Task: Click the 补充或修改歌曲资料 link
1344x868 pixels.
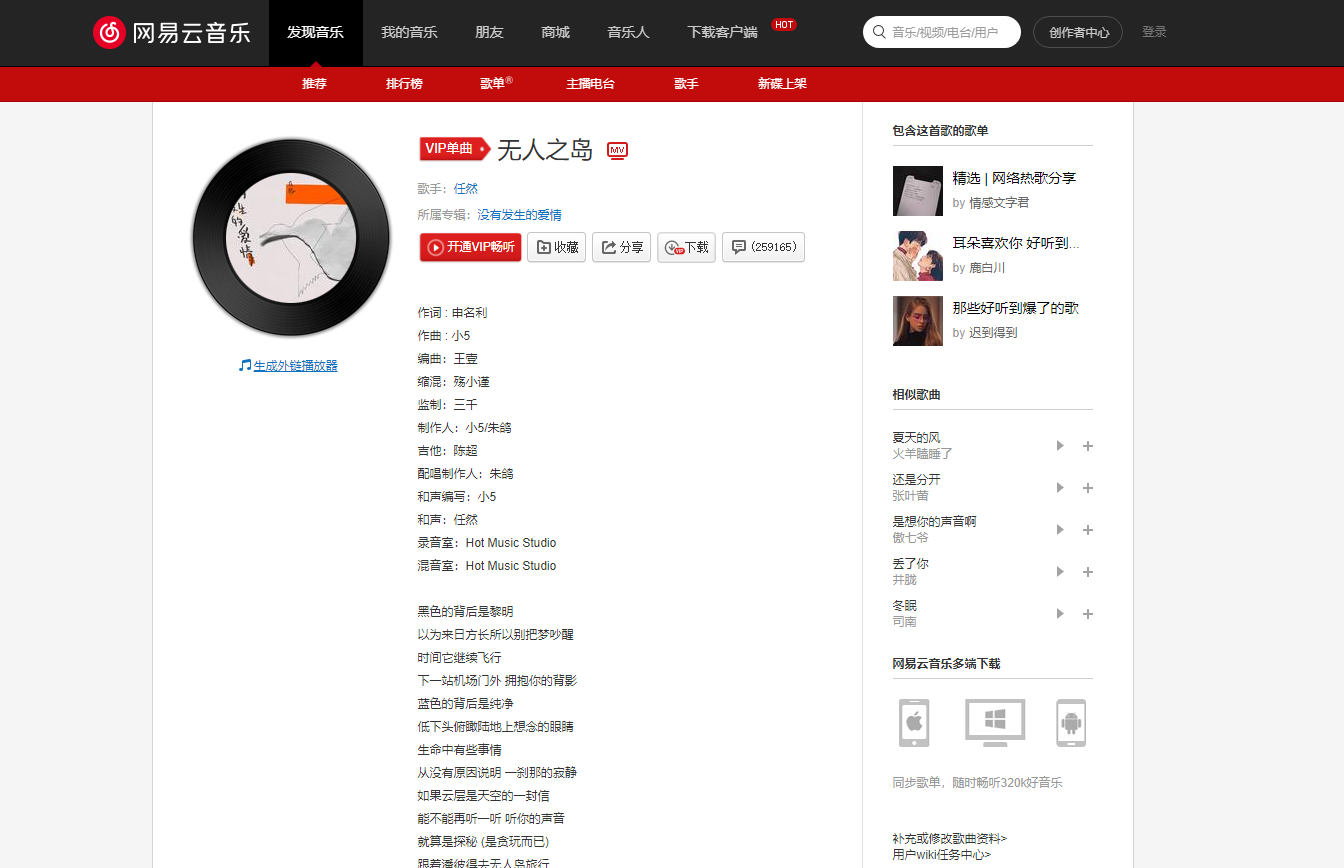Action: click(x=950, y=839)
